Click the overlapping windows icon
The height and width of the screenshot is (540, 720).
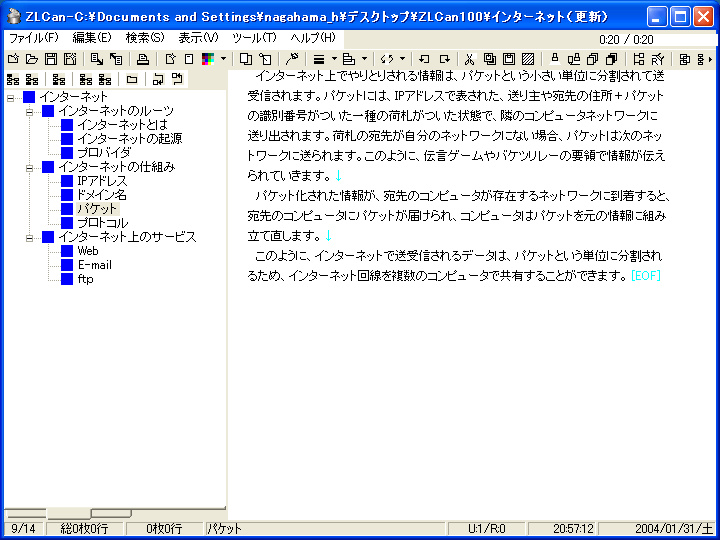point(246,59)
